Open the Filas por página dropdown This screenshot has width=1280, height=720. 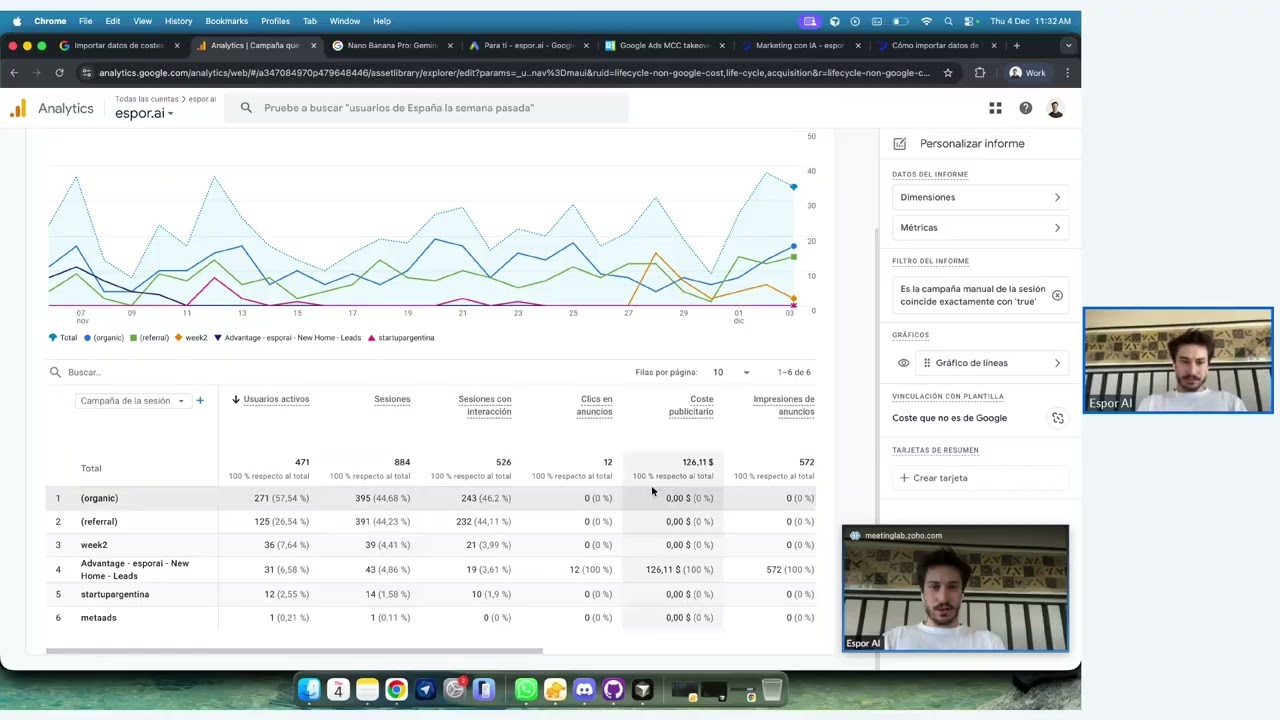[x=731, y=372]
